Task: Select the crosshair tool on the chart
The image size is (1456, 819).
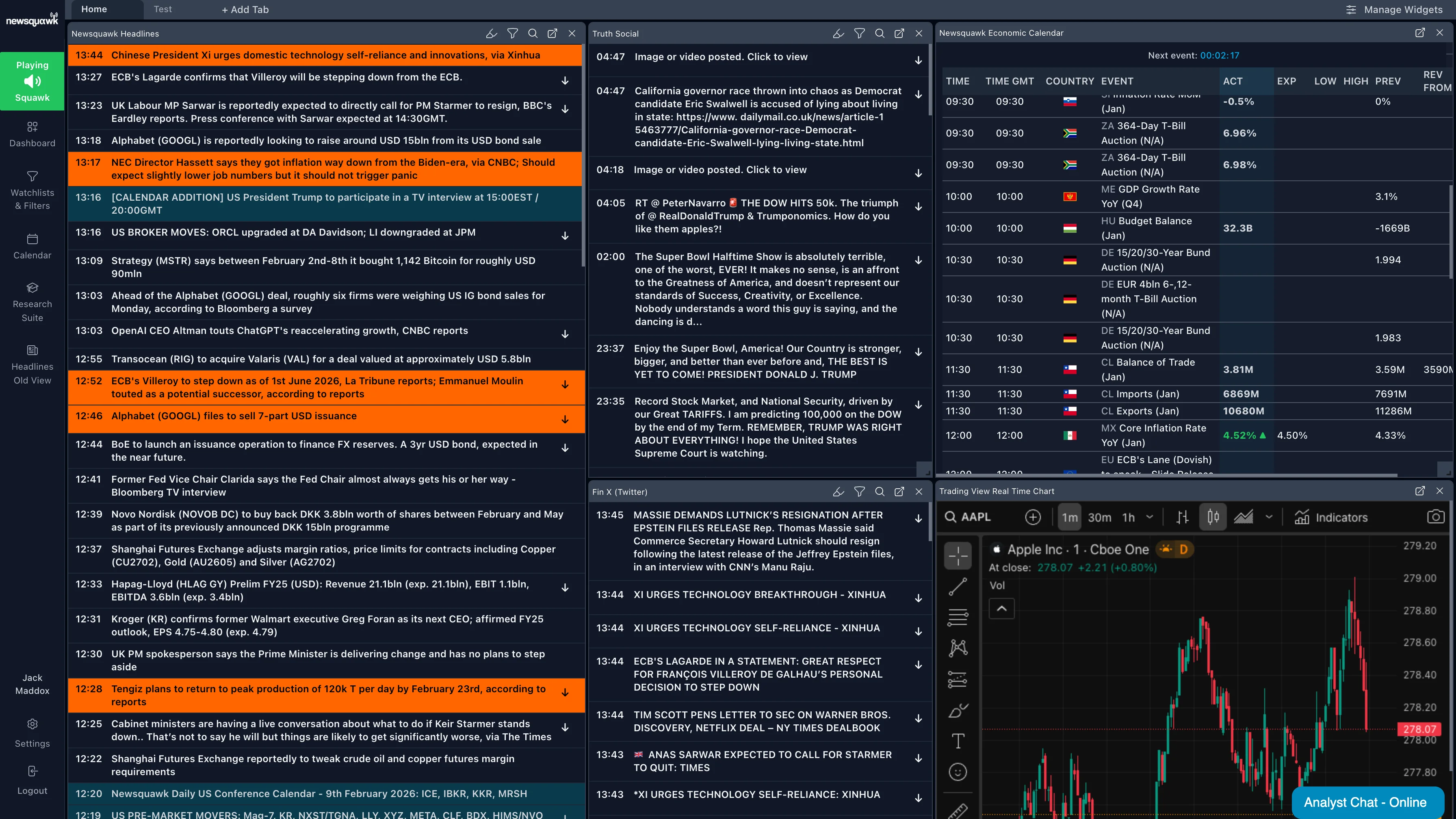Action: tap(958, 556)
